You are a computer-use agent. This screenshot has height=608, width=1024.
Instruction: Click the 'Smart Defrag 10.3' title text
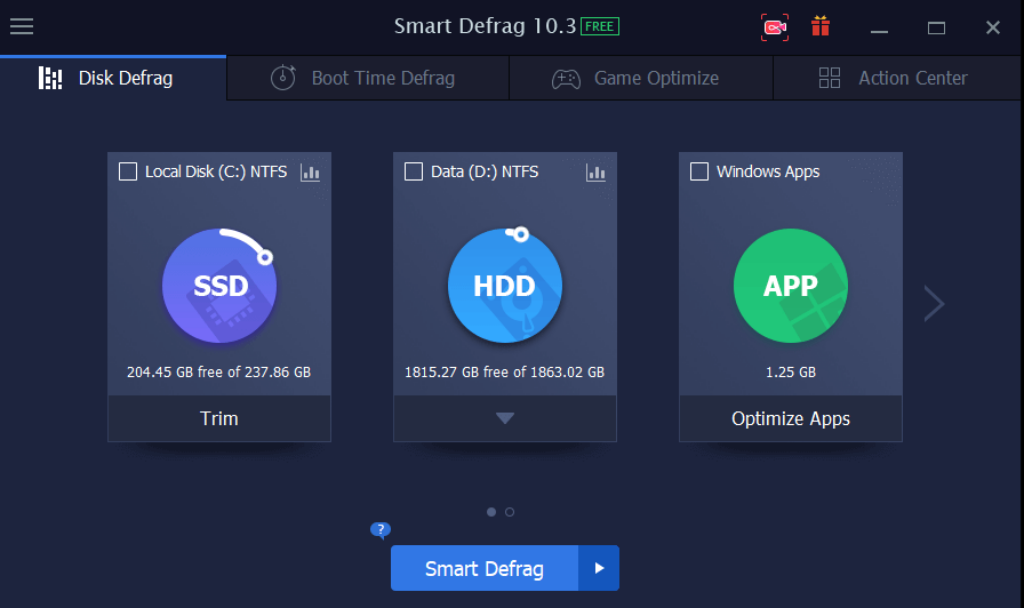point(485,26)
